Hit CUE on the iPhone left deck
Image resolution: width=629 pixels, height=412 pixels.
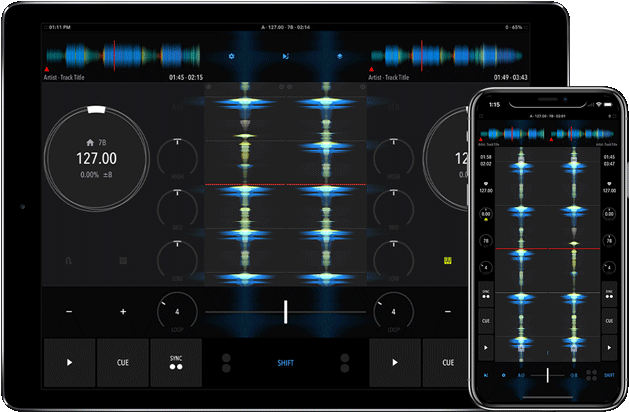pos(486,321)
